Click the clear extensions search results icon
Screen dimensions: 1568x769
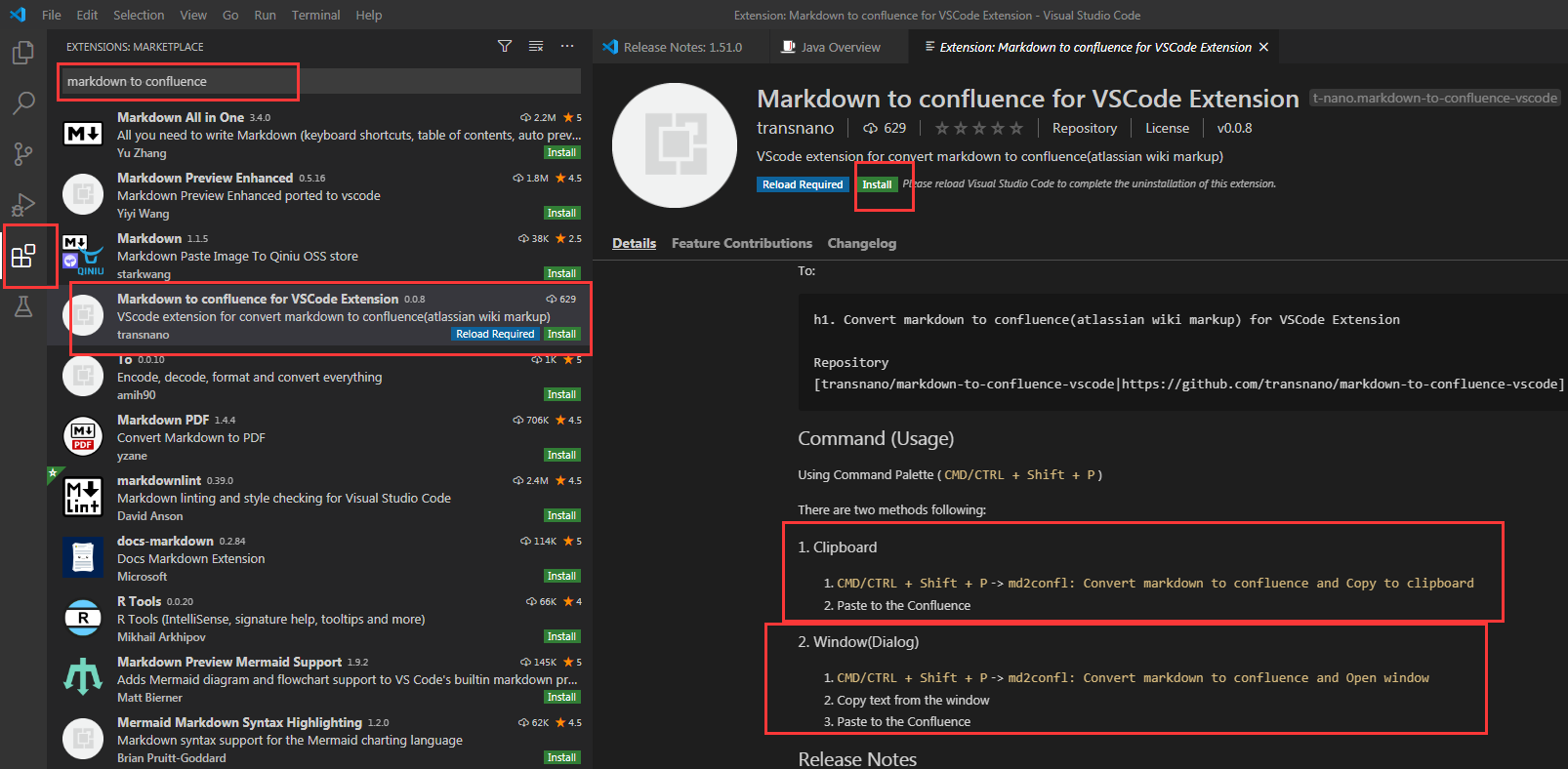[536, 46]
